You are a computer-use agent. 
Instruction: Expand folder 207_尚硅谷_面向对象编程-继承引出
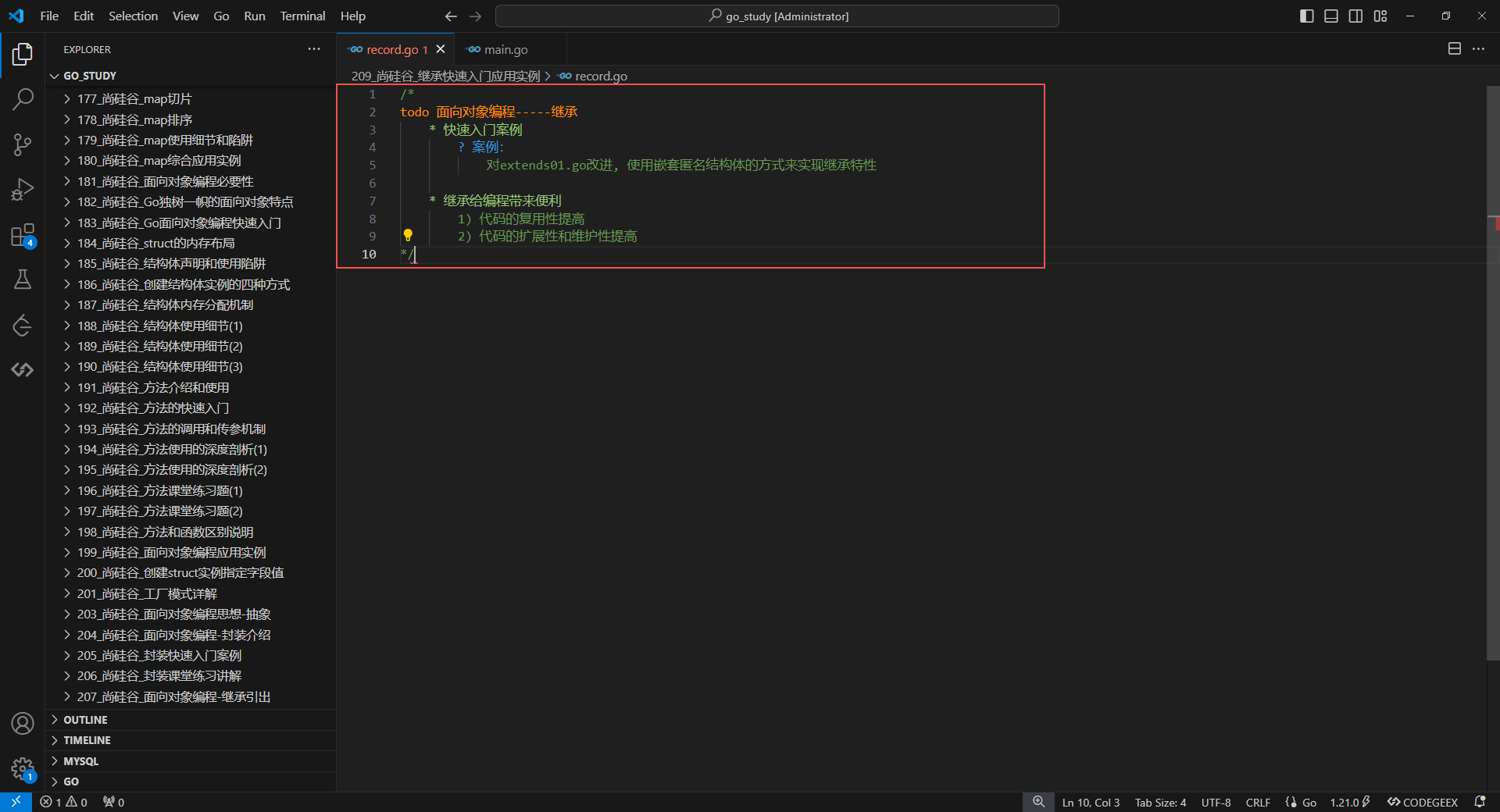click(191, 696)
